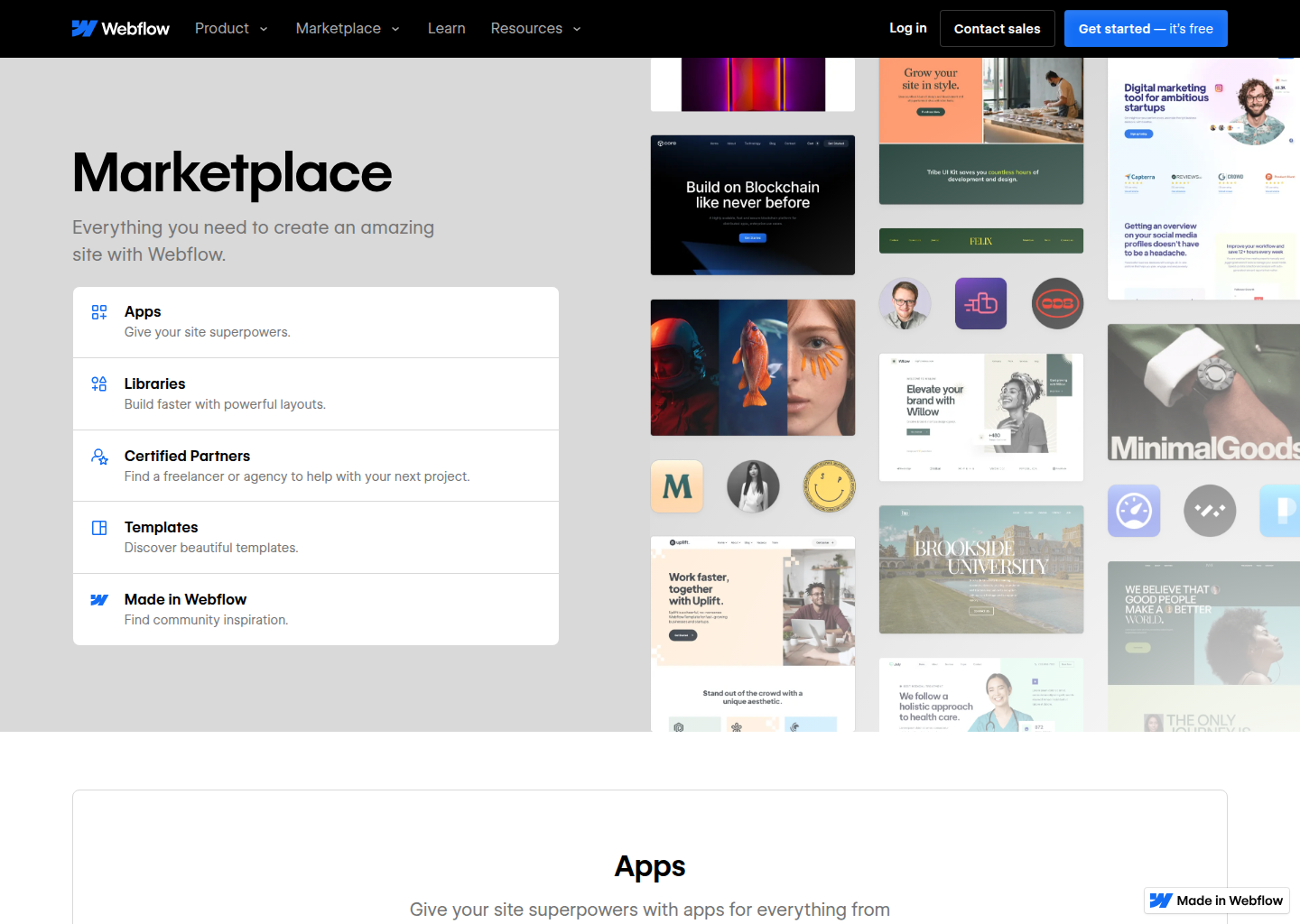Viewport: 1300px width, 924px height.
Task: Click the Made in Webflow badge
Action: [x=1217, y=901]
